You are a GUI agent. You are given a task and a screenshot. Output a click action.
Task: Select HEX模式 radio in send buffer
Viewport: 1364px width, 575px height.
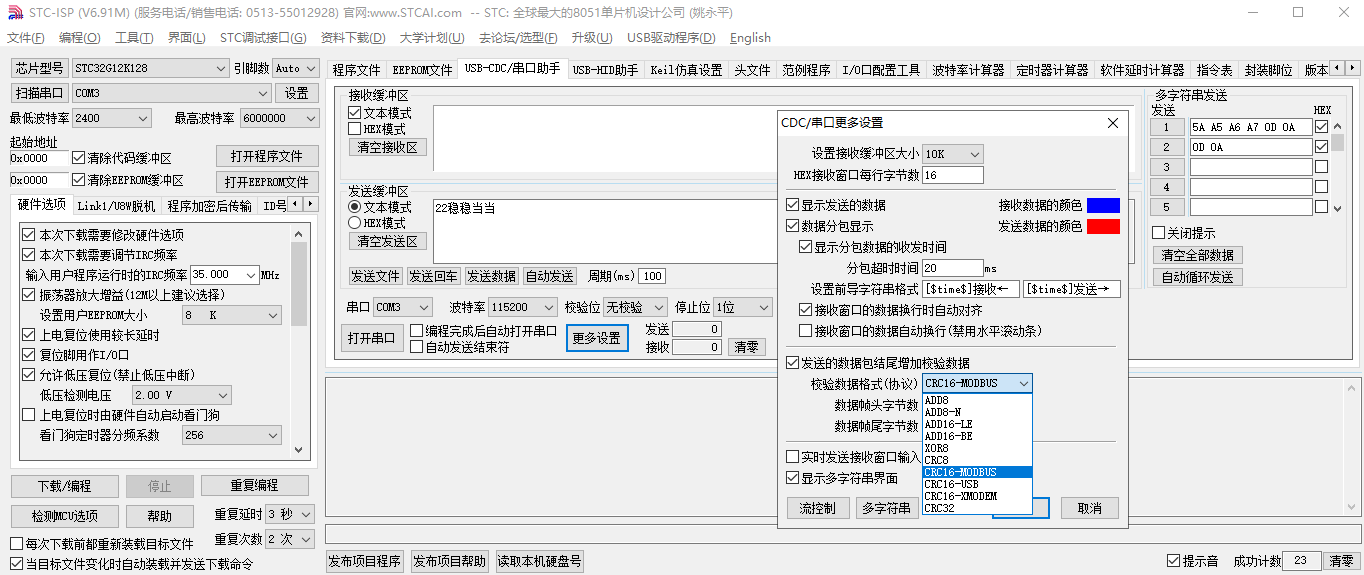point(354,223)
